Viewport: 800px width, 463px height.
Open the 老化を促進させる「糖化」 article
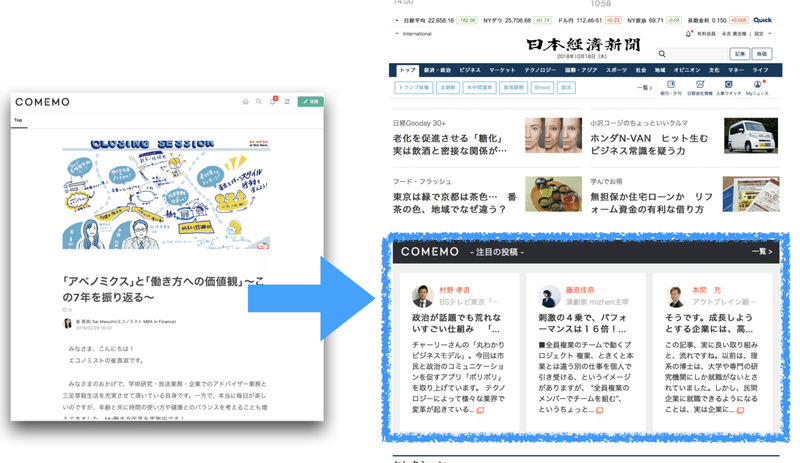[449, 144]
